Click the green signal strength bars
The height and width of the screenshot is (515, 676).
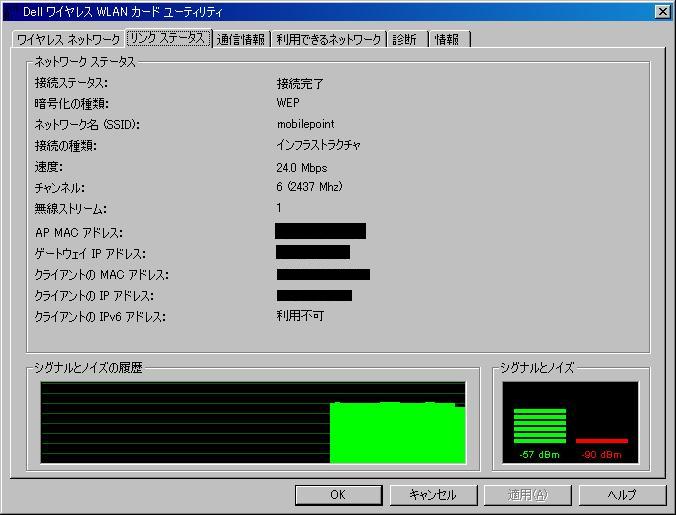[540, 426]
